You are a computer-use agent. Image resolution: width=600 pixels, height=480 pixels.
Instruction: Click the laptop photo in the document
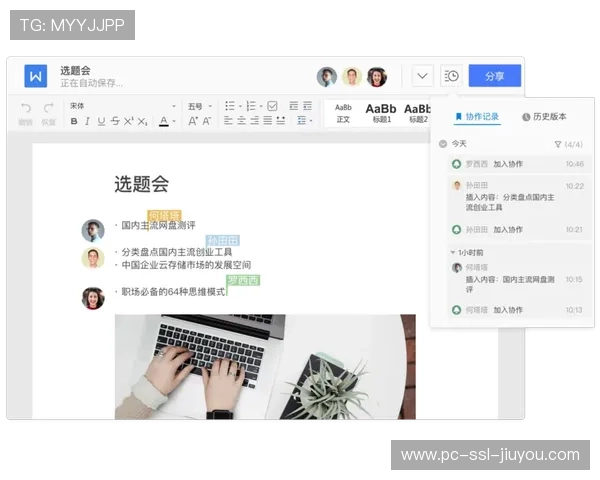pos(265,367)
